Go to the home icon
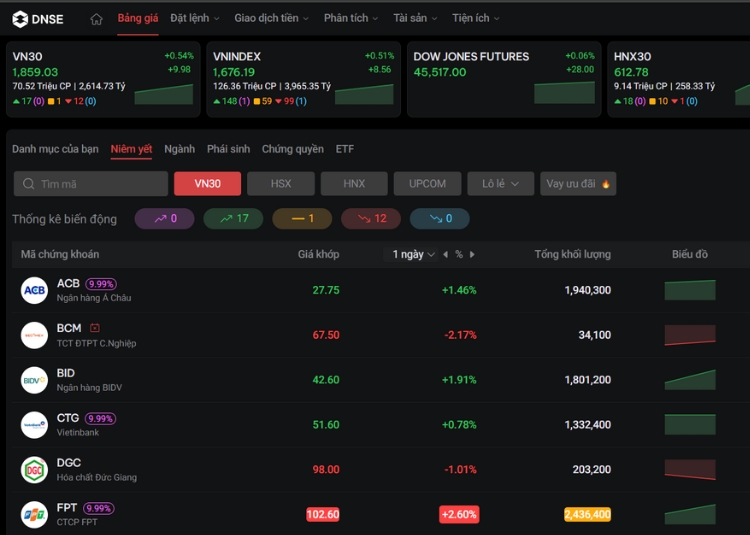 97,19
